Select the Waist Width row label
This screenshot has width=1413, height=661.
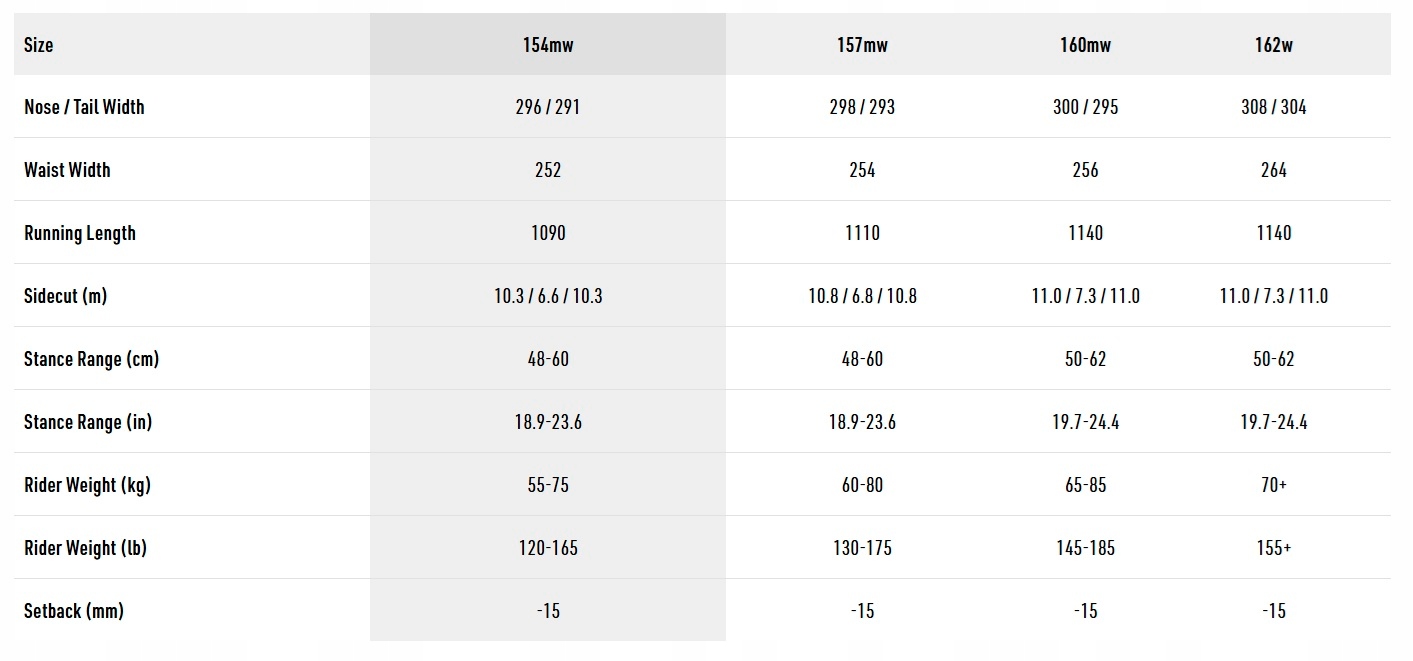[x=67, y=170]
